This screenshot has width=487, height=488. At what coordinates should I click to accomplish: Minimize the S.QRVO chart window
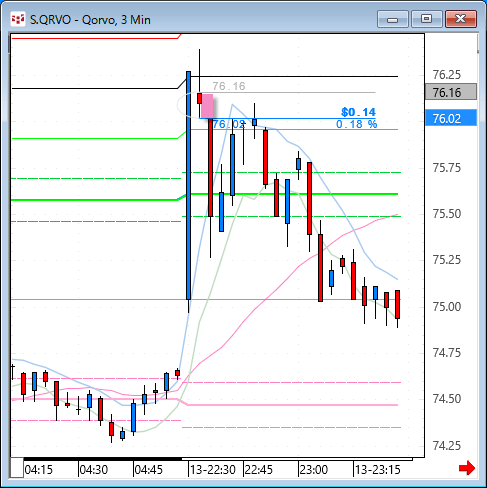pyautogui.click(x=393, y=19)
